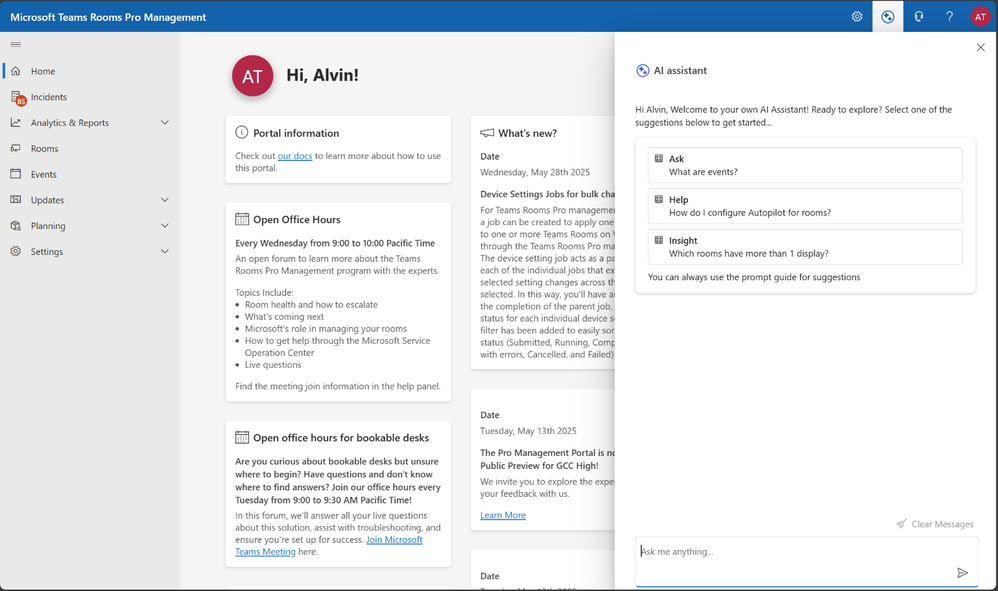Click the Settings gear icon in sidebar
This screenshot has height=591, width=998.
(16, 251)
